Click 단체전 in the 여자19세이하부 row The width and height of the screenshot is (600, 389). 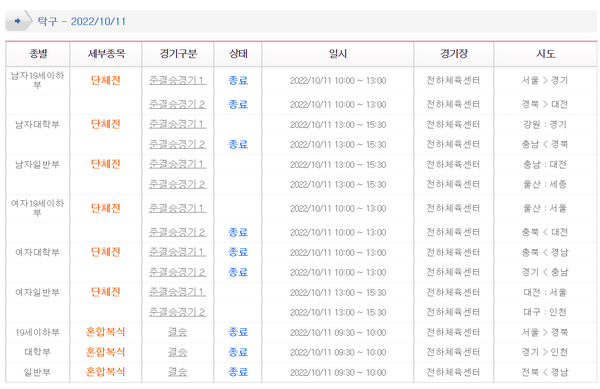(106, 208)
